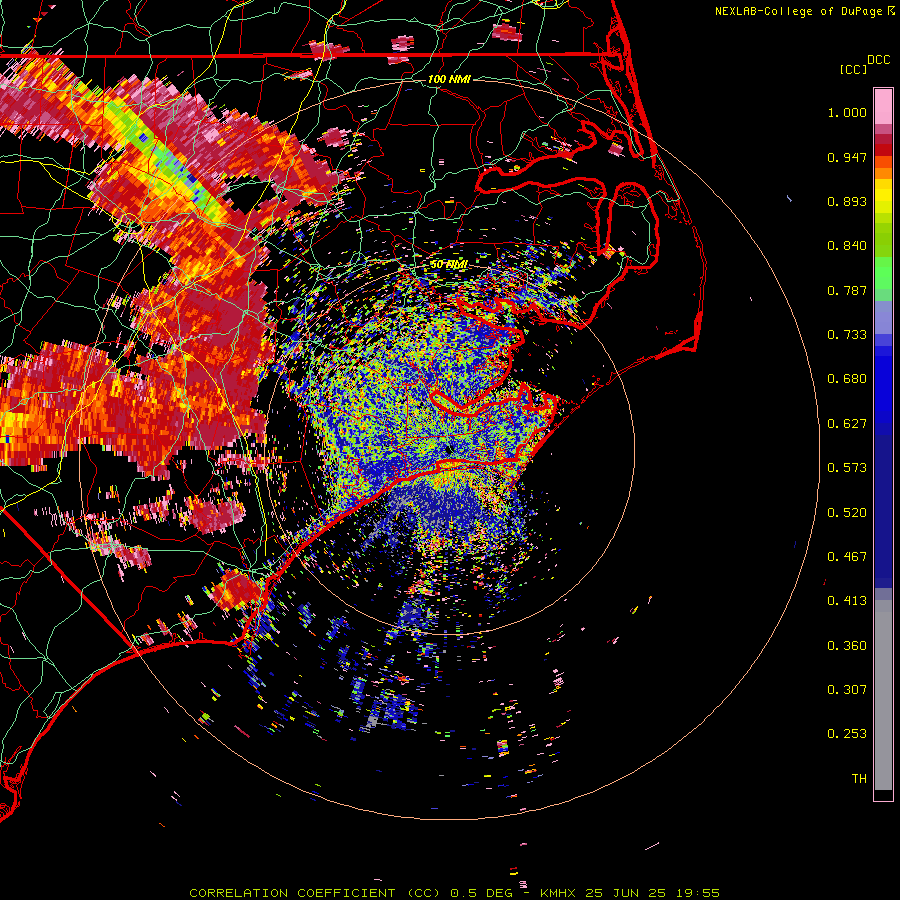This screenshot has width=900, height=900.
Task: Click the 100 NMI range ring label
Action: tap(449, 79)
